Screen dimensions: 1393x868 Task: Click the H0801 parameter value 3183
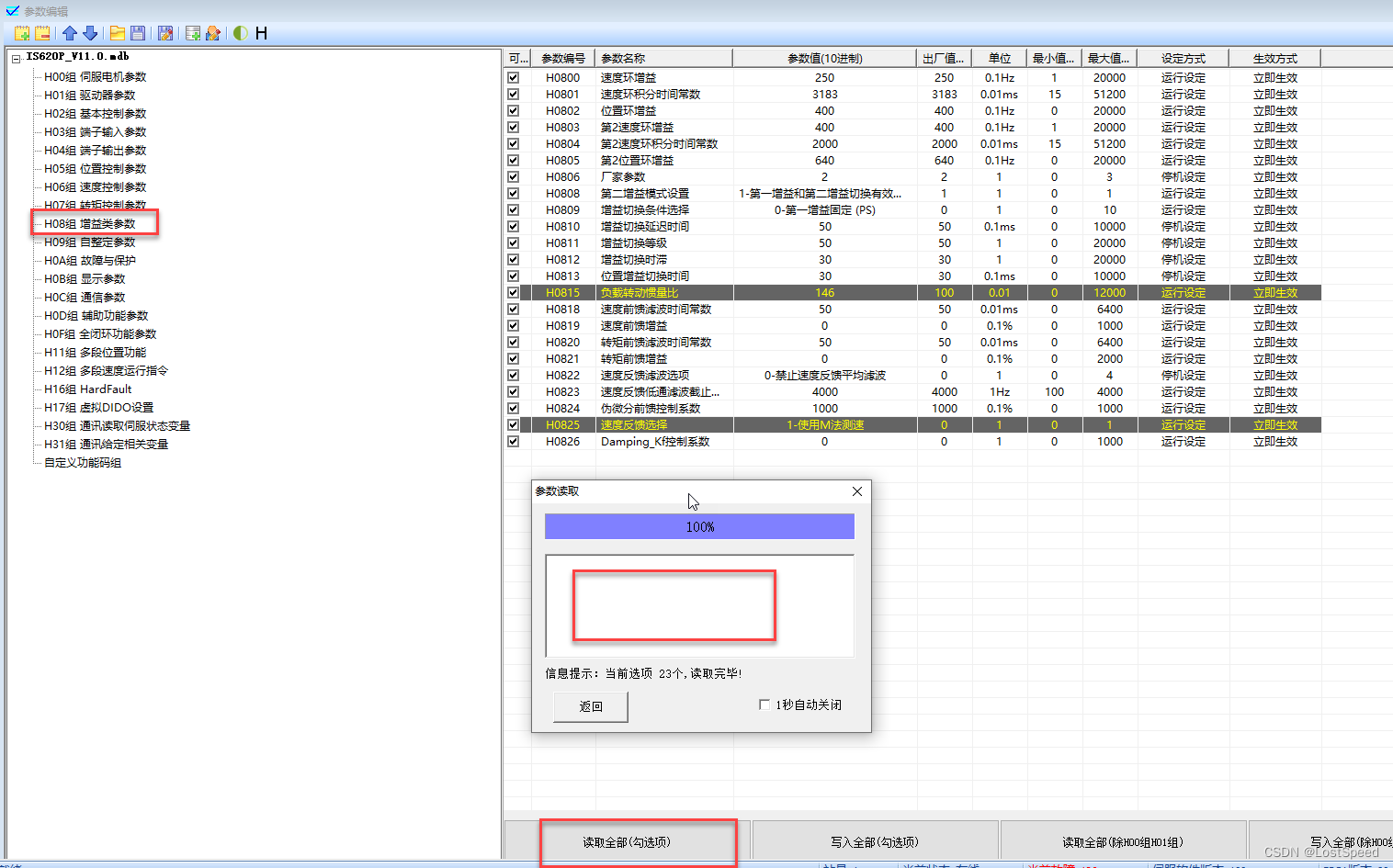click(x=825, y=95)
